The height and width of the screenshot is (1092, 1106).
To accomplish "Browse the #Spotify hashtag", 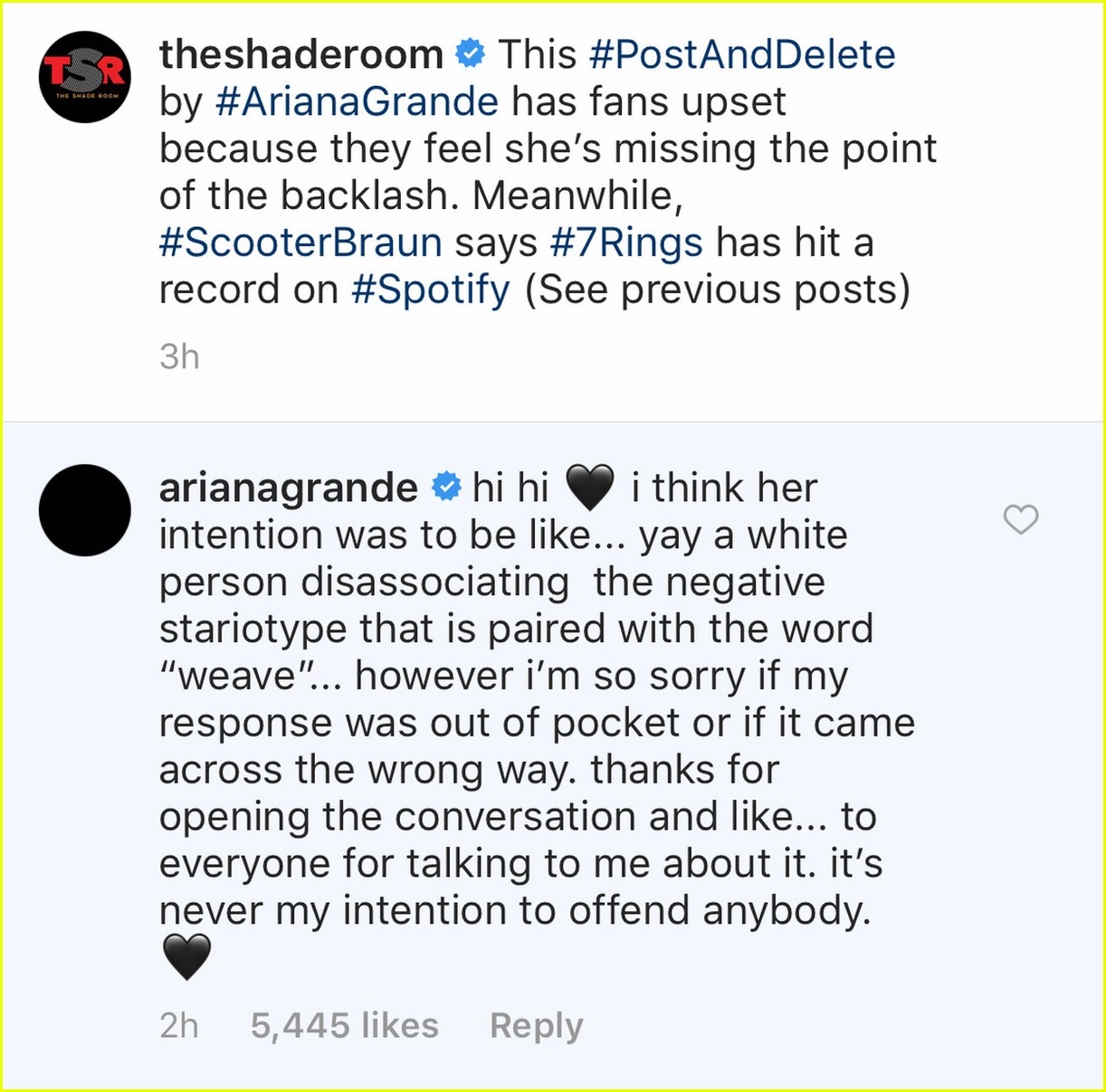I will coord(430,290).
